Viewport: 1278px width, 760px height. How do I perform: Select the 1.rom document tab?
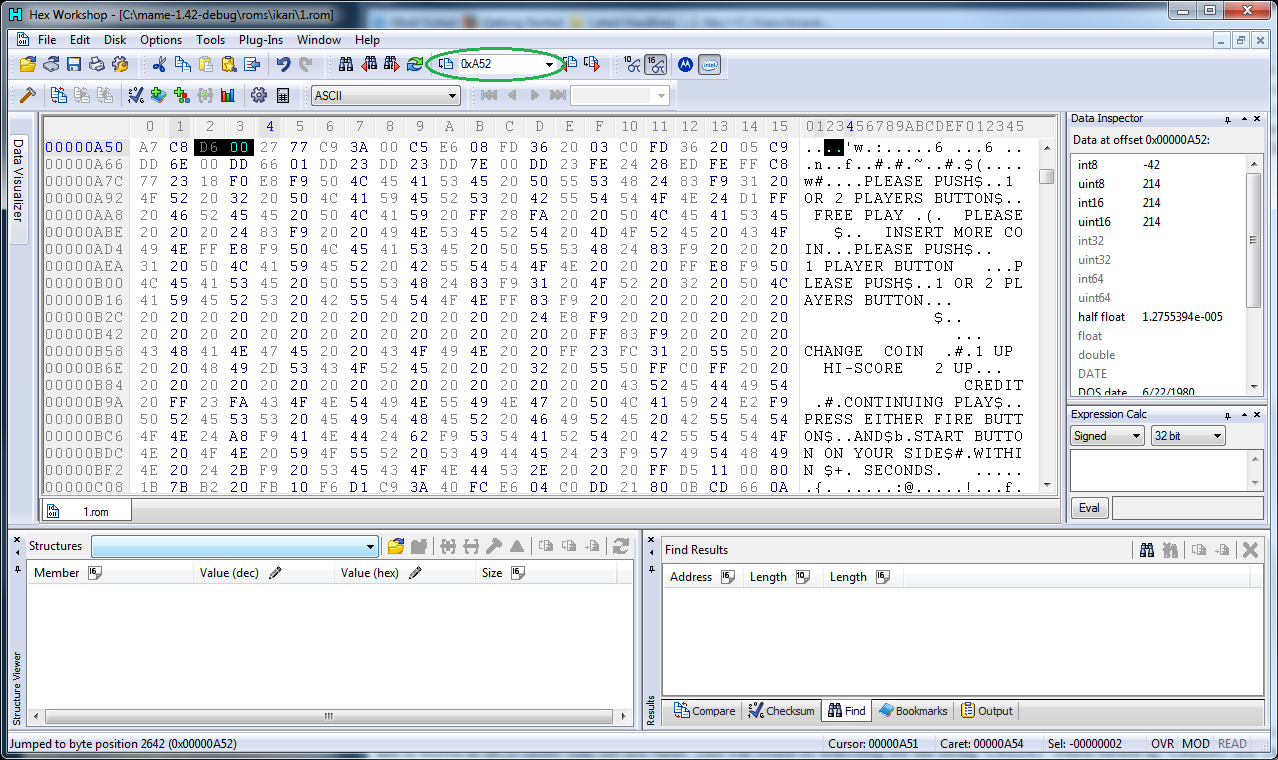86,511
